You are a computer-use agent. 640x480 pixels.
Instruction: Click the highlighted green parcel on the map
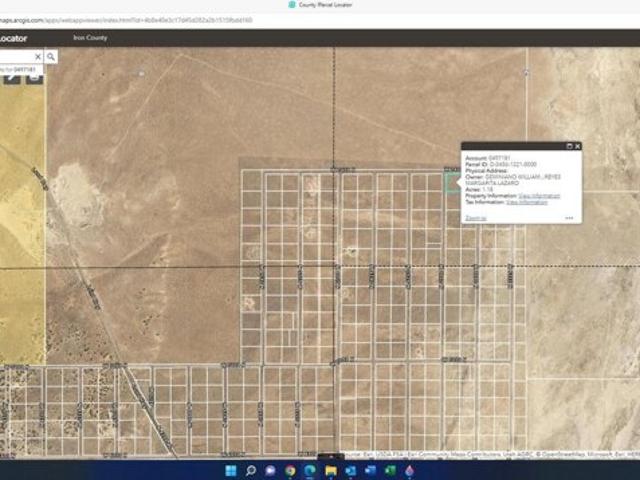click(452, 183)
